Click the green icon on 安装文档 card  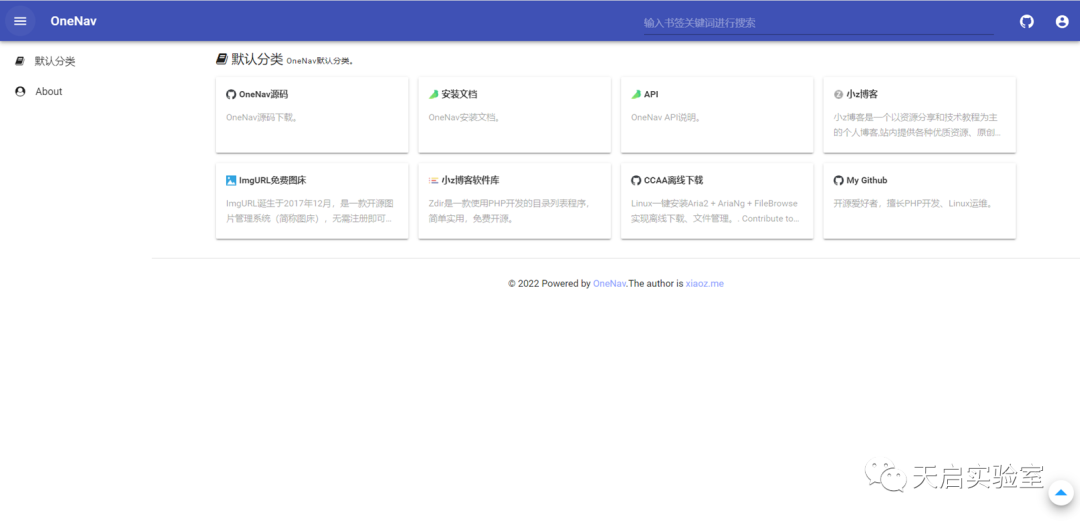point(433,94)
